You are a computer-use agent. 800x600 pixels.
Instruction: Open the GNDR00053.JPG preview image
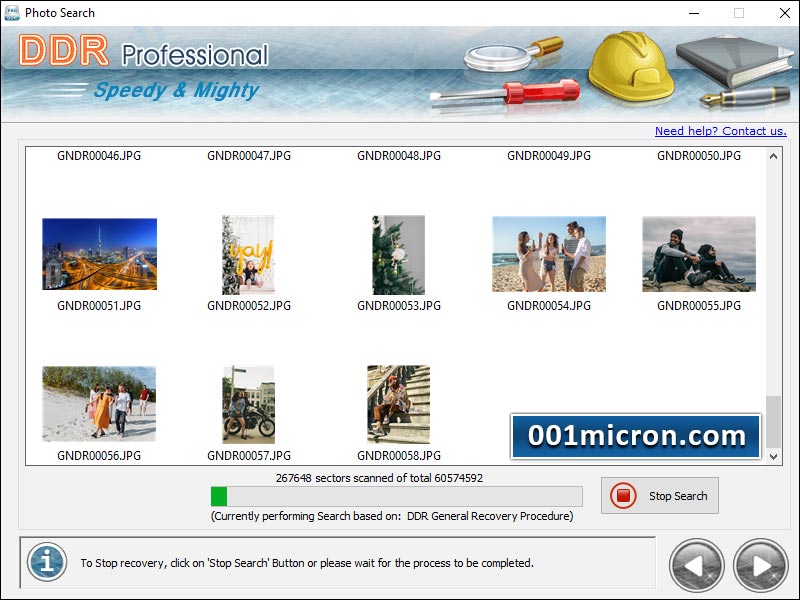point(398,255)
